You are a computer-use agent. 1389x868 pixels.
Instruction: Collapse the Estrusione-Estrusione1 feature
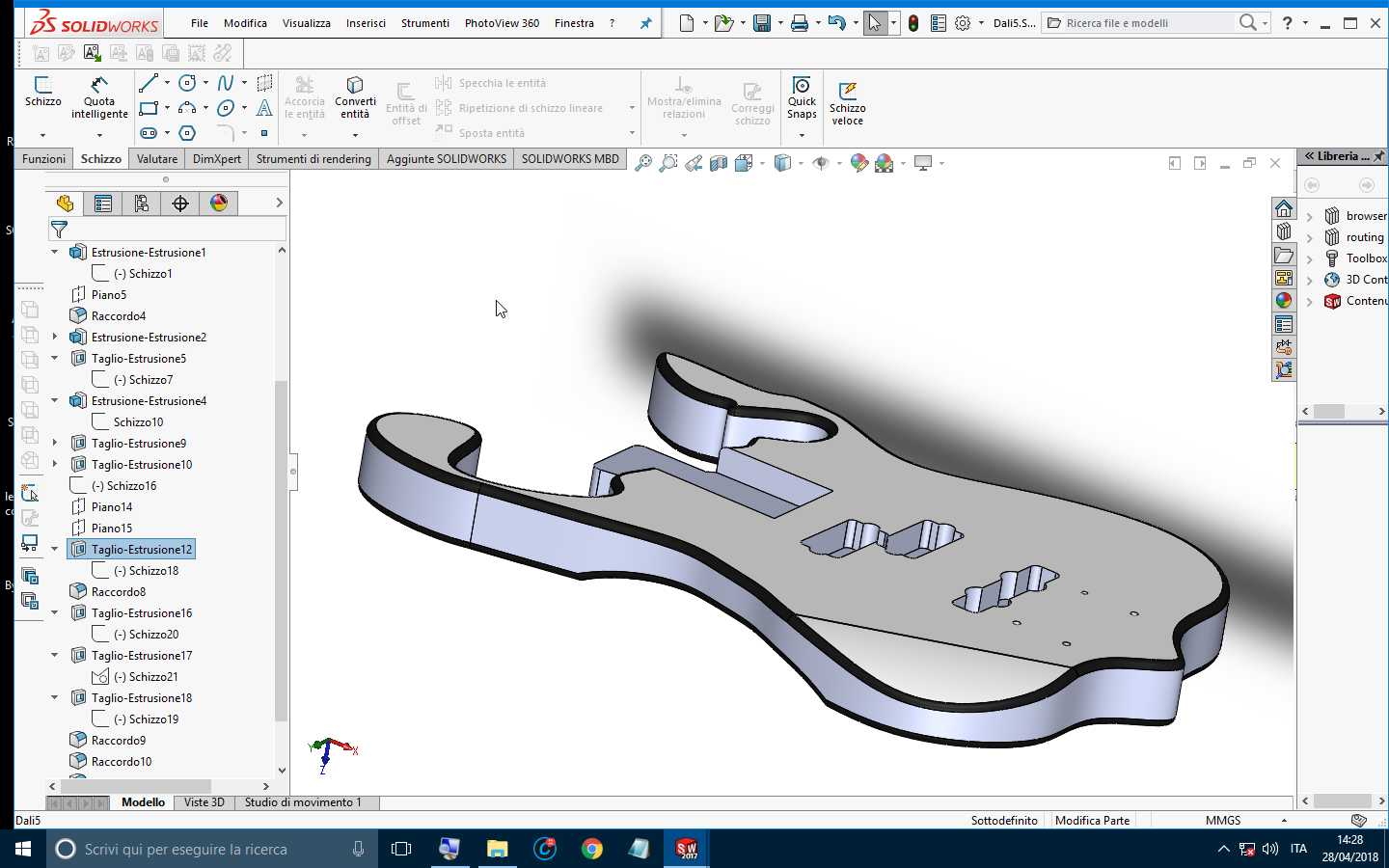[55, 252]
